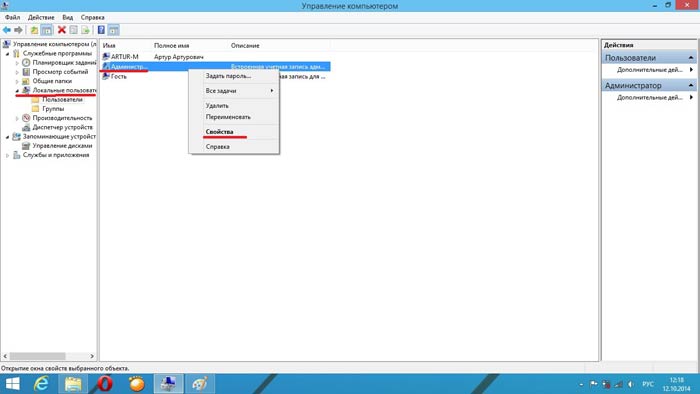The image size is (700, 394).
Task: Click the Просмотр событий icon in tree
Action: 26,72
